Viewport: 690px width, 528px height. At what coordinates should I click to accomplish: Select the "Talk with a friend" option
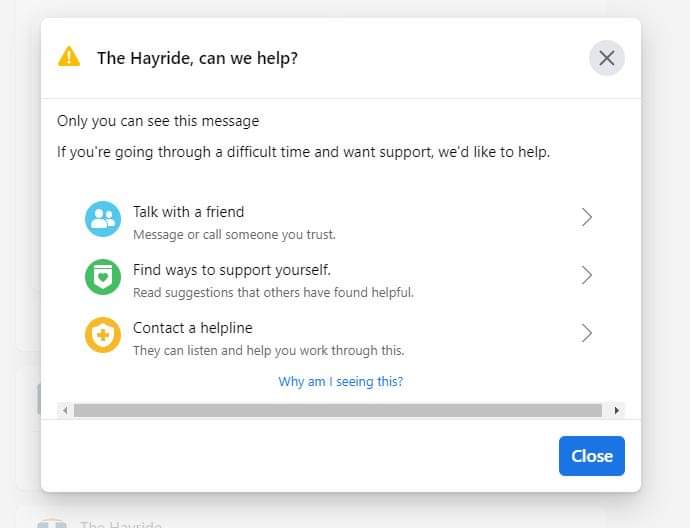[189, 212]
